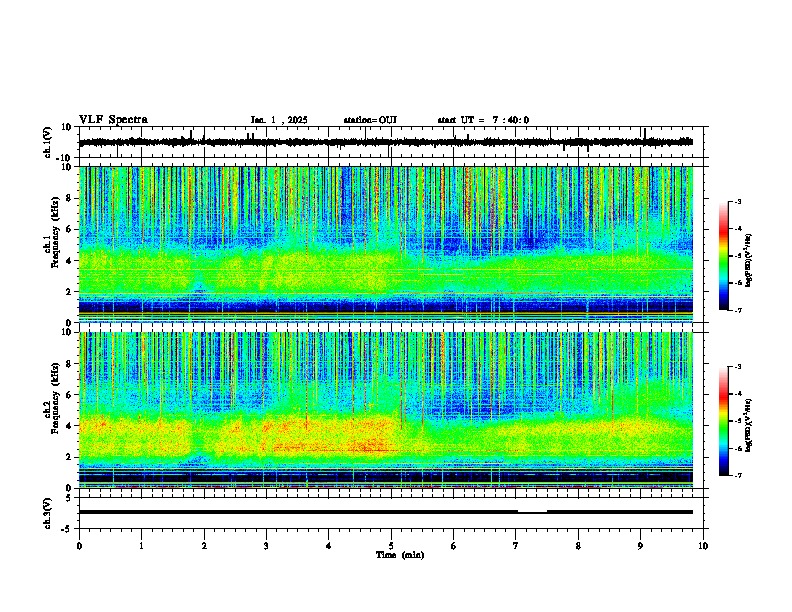Click the "8" kHz tick on ch.1 frequency axis

70,198
